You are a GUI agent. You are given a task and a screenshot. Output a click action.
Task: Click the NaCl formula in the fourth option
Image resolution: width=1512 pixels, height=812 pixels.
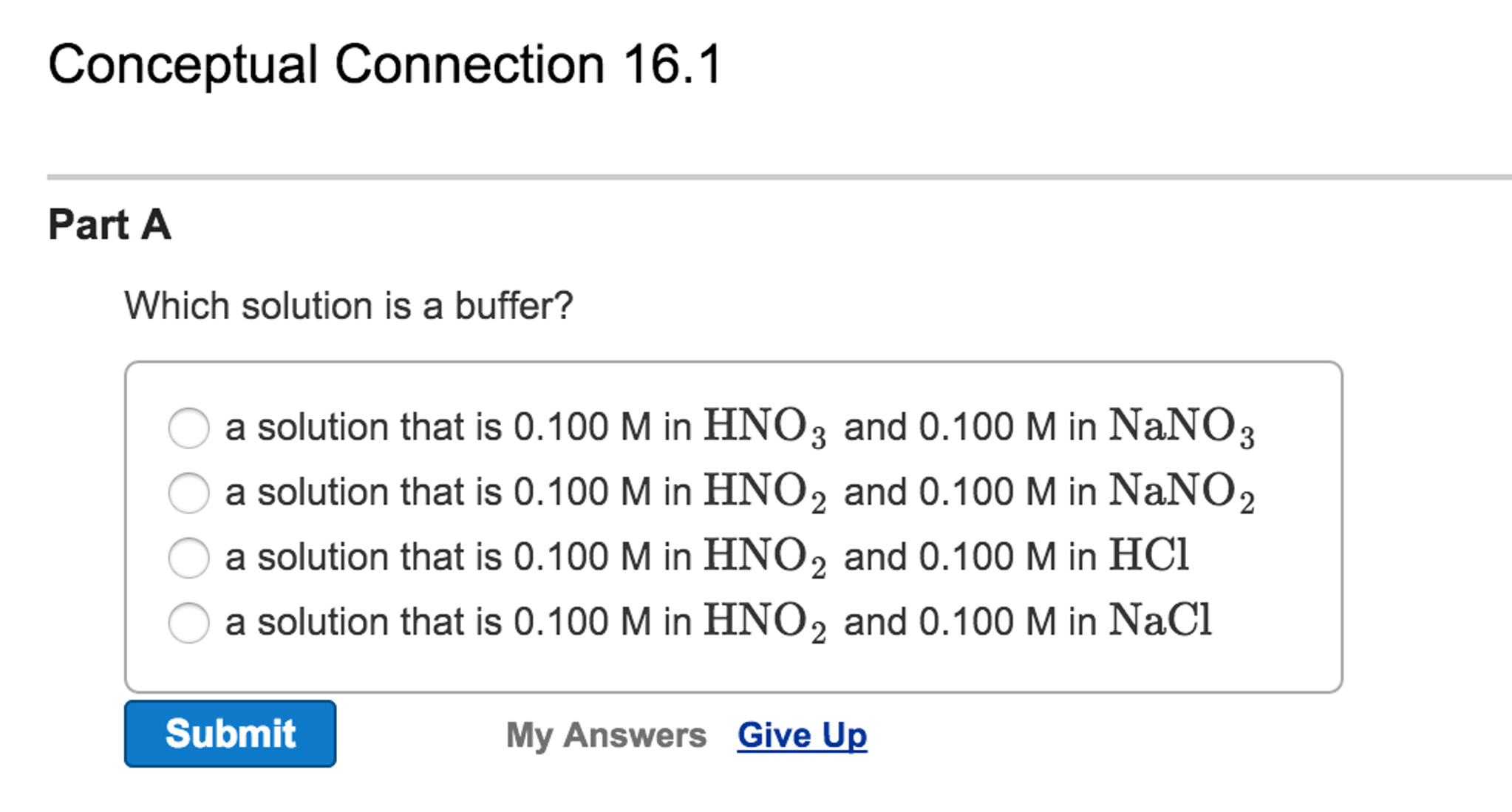(x=1160, y=621)
